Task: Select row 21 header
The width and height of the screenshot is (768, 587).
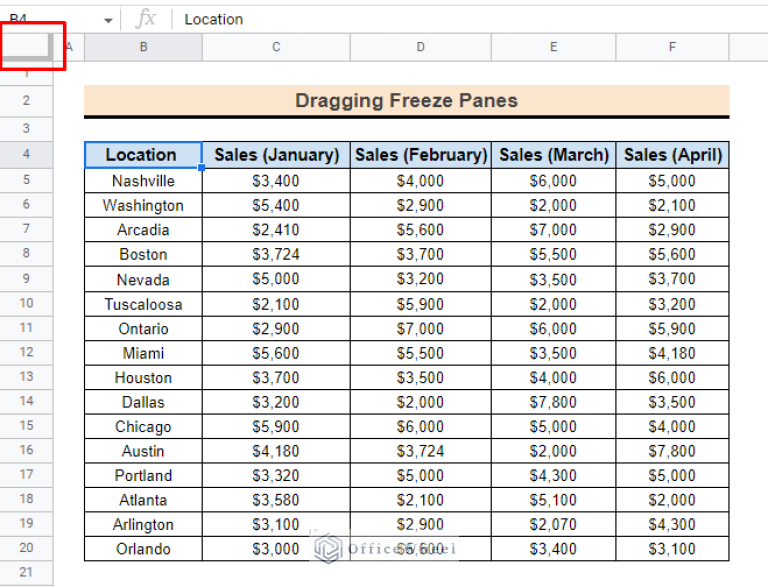Action: pyautogui.click(x=26, y=572)
